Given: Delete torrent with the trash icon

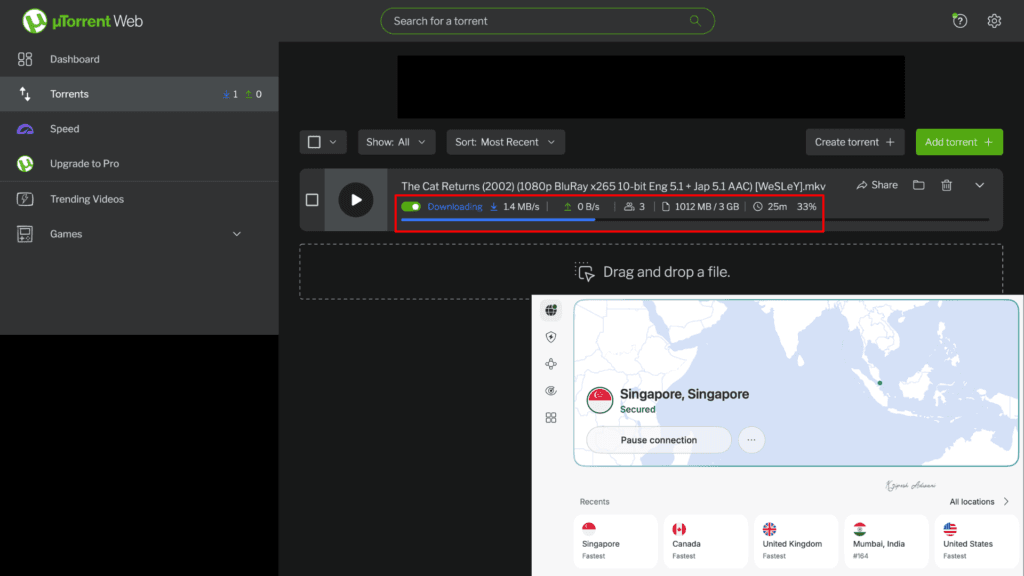Looking at the screenshot, I should point(946,185).
